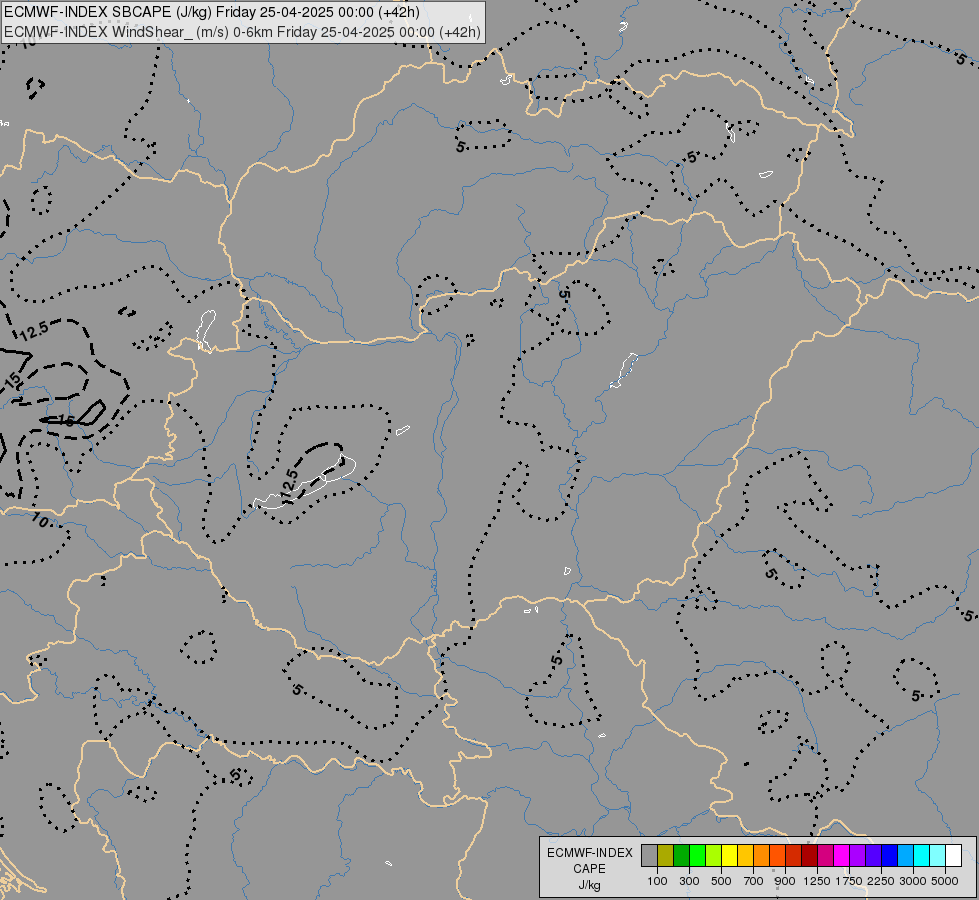Select the legend value 700
The width and height of the screenshot is (979, 900).
(754, 881)
